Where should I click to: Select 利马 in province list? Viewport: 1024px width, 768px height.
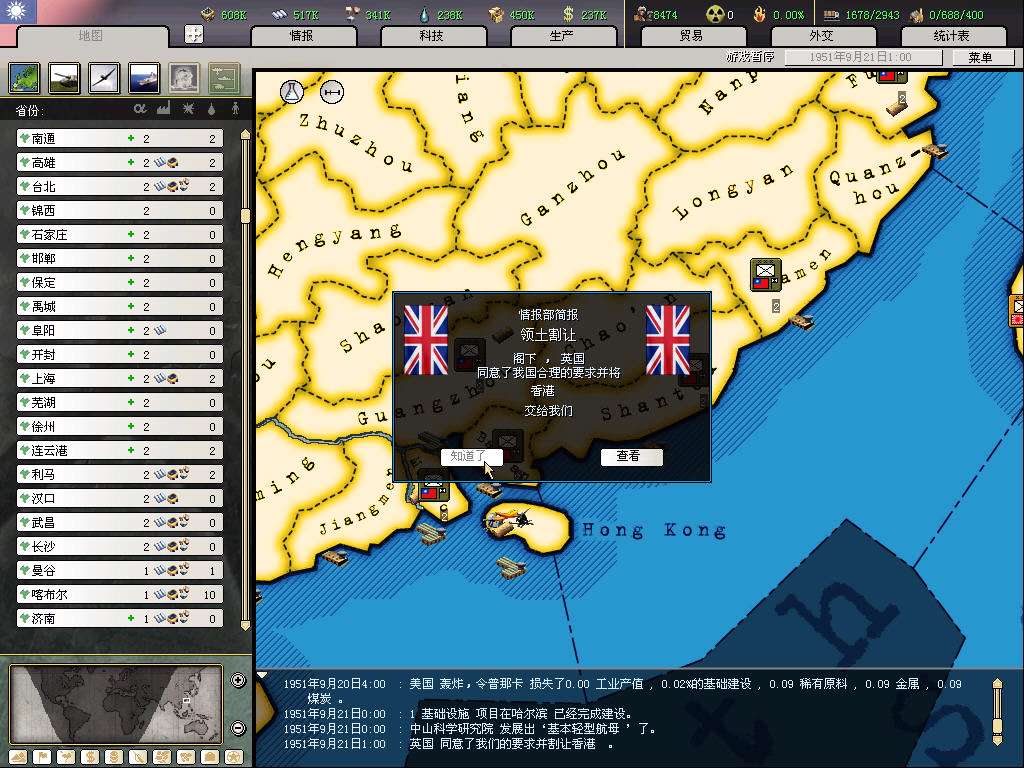point(120,475)
